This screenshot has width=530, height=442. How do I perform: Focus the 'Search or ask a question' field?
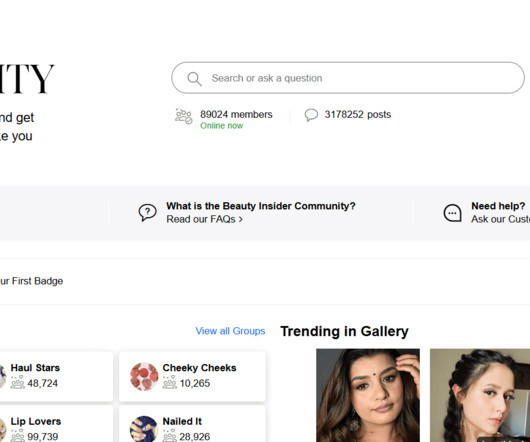click(x=348, y=78)
